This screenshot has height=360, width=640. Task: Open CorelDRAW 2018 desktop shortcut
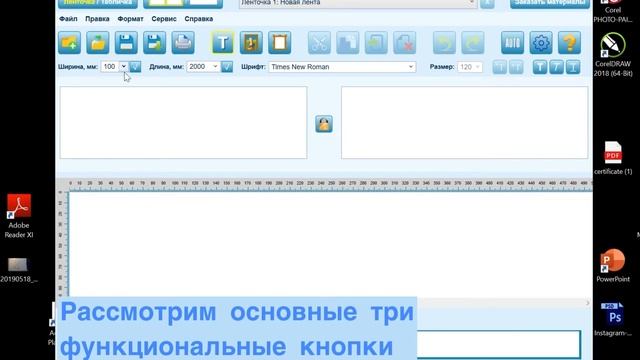(x=613, y=55)
